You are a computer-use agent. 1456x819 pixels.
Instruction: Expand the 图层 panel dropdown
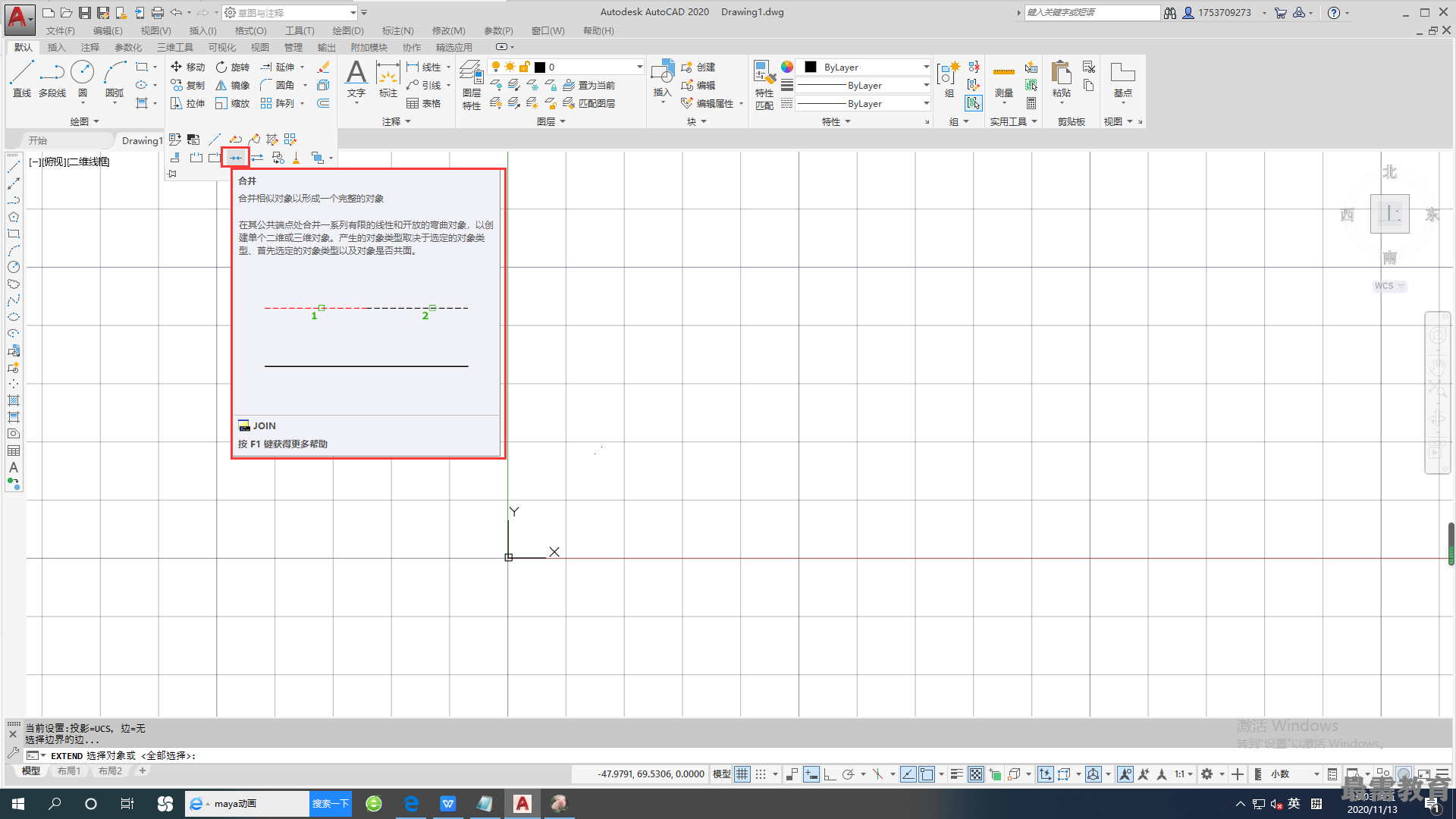point(551,121)
